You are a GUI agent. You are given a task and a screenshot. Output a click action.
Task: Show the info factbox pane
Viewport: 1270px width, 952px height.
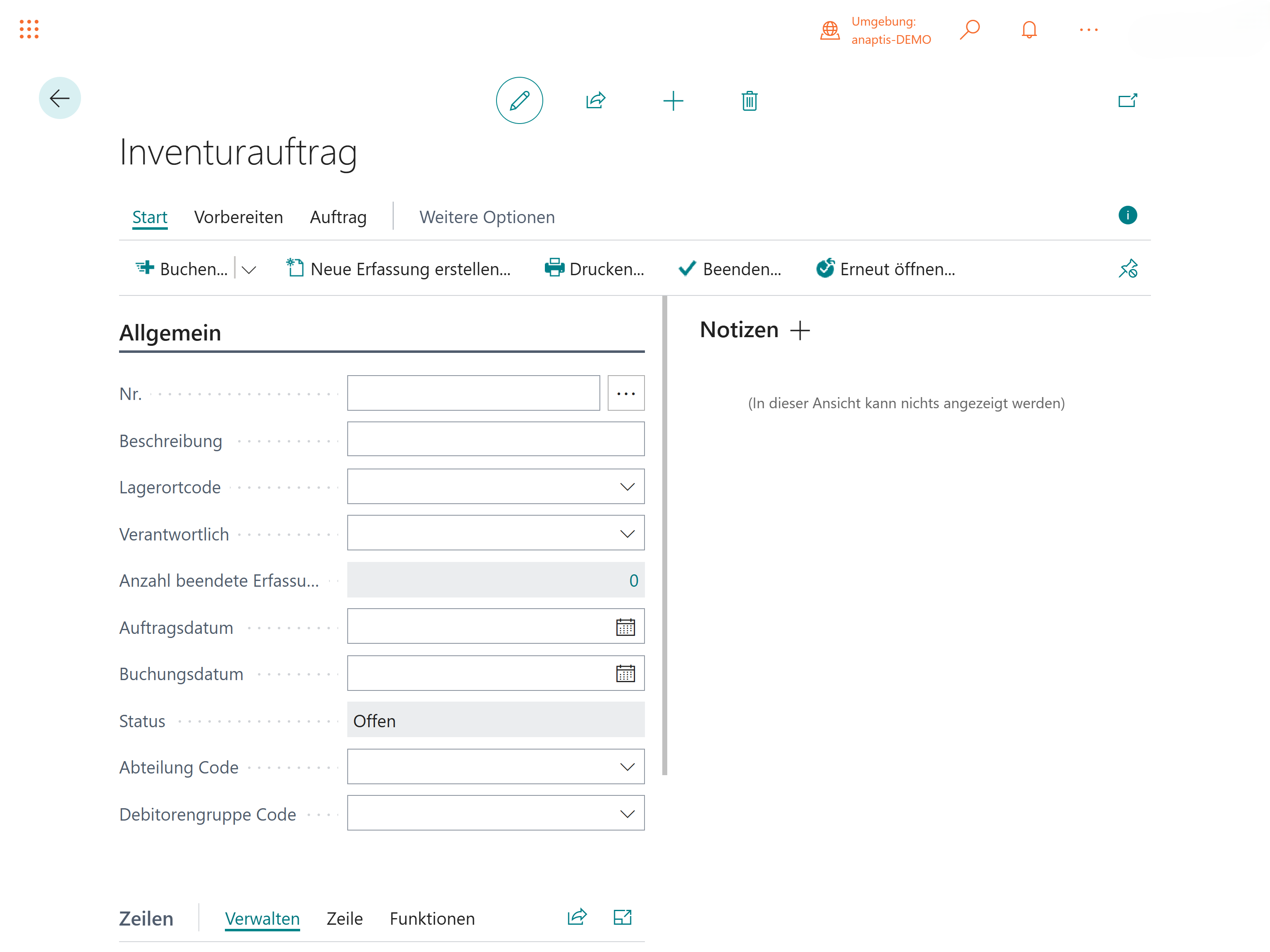tap(1128, 215)
